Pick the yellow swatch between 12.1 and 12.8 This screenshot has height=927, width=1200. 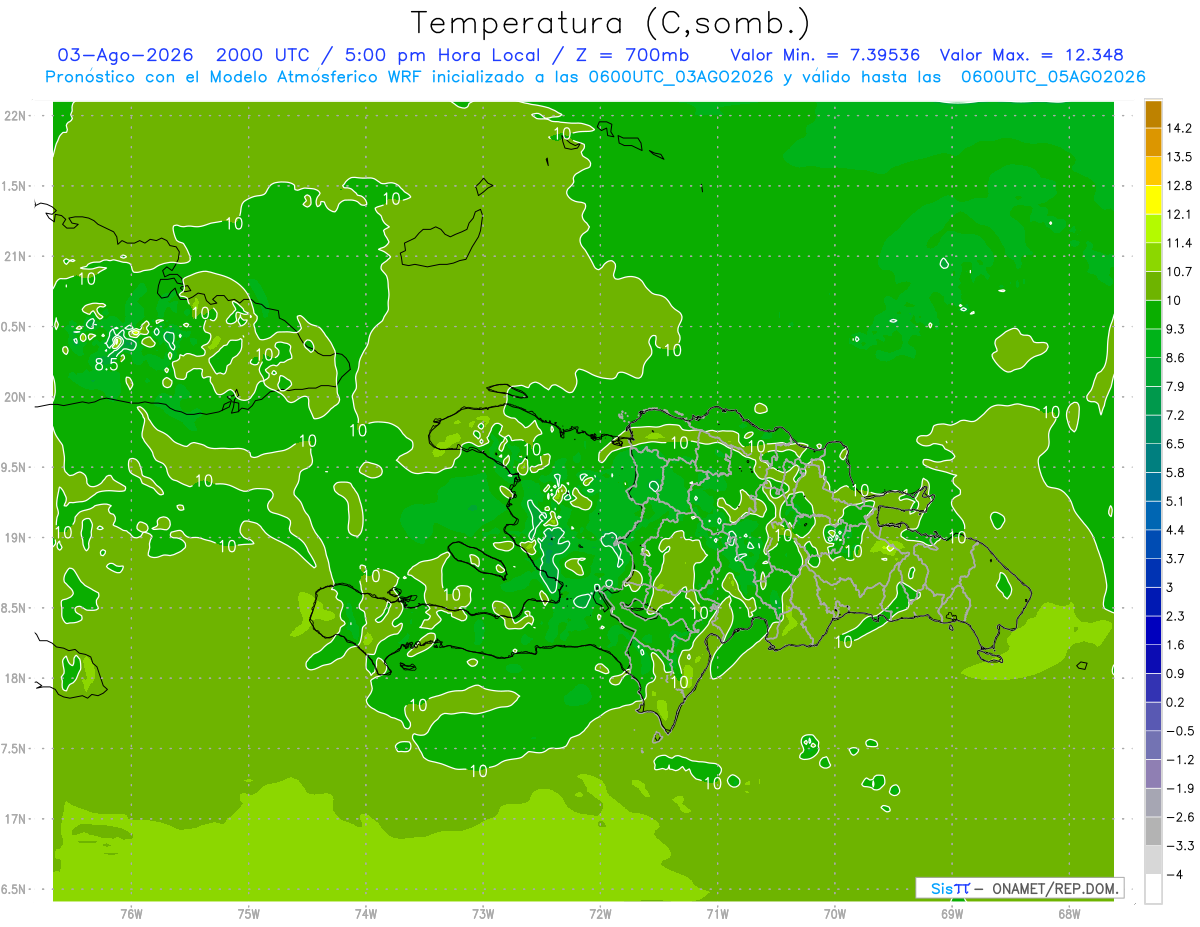coord(1153,200)
